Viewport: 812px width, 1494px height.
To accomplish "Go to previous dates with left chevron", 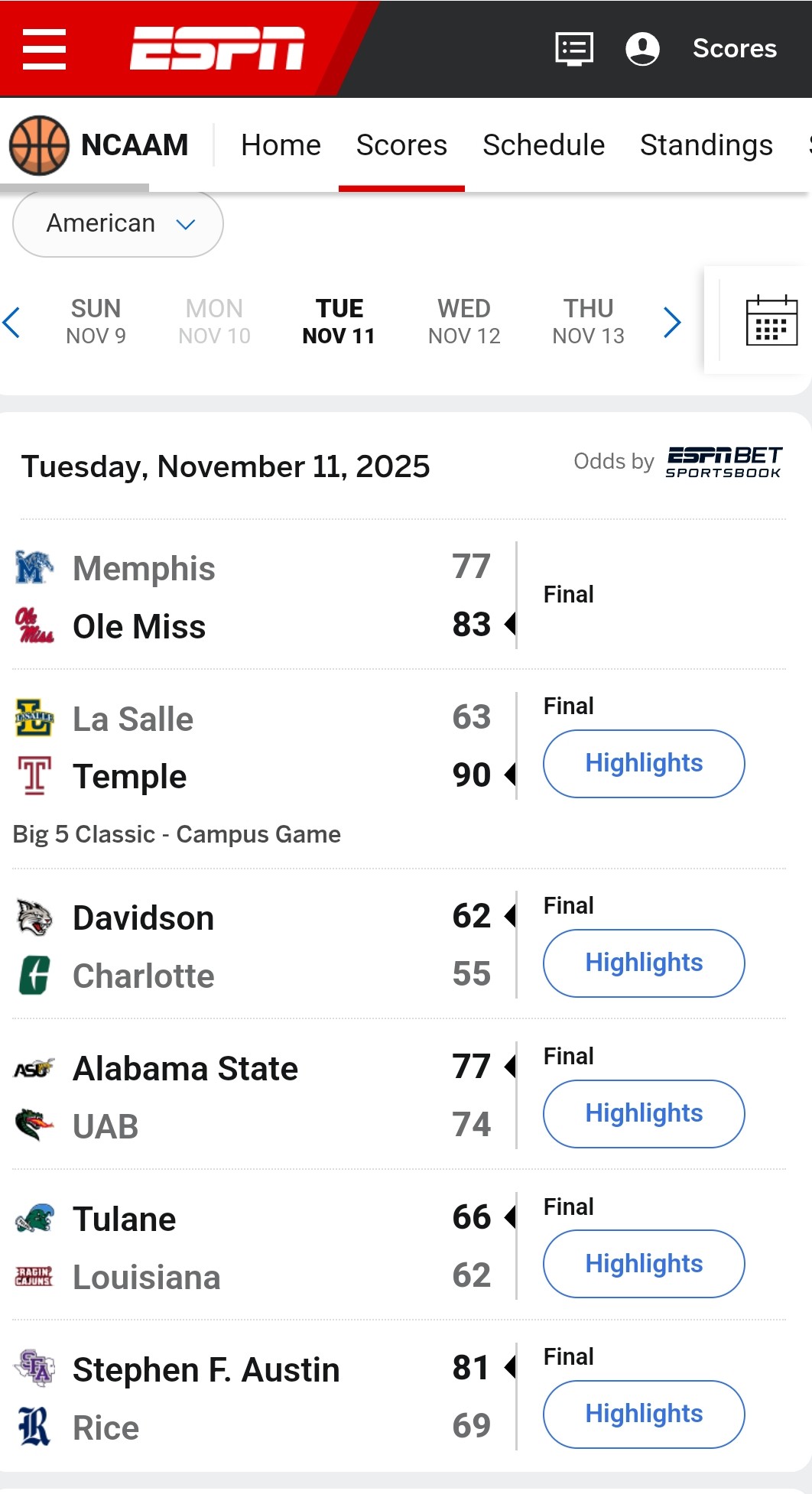I will pos(11,322).
